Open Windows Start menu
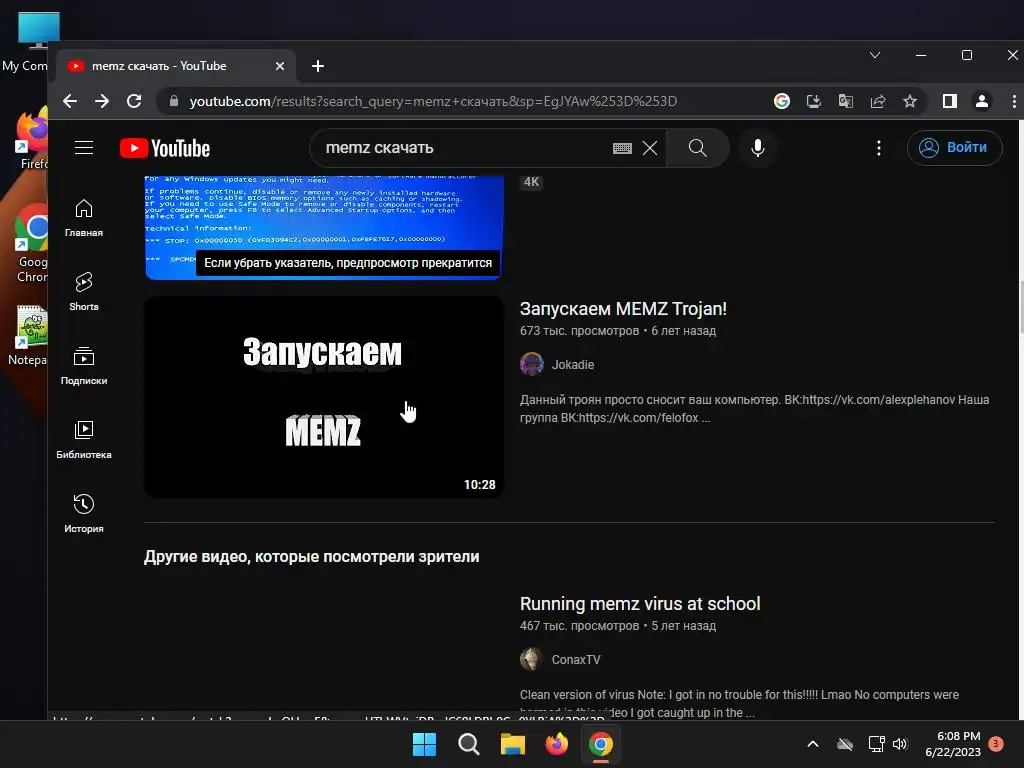1024x768 pixels. coord(424,744)
